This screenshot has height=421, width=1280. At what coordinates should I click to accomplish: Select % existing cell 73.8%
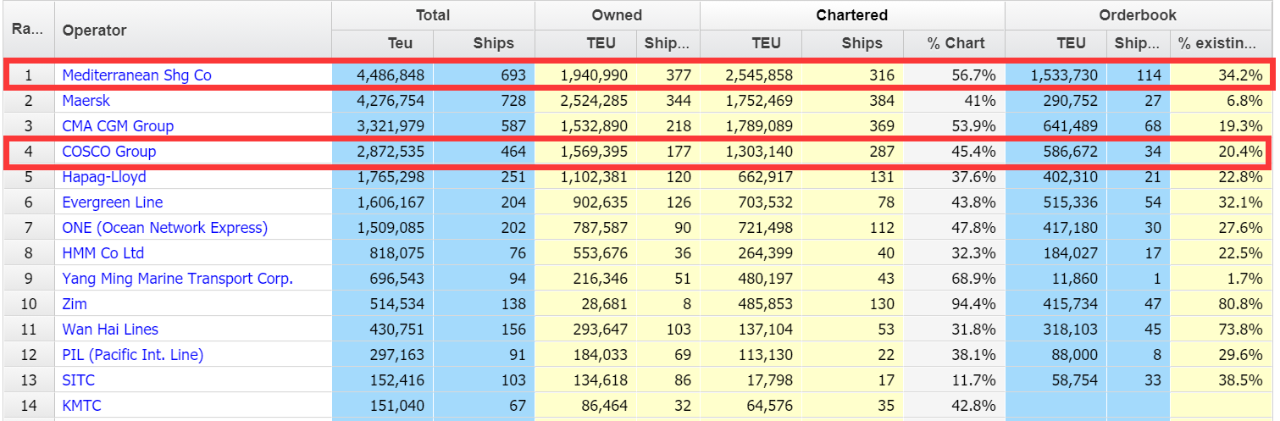(1221, 329)
